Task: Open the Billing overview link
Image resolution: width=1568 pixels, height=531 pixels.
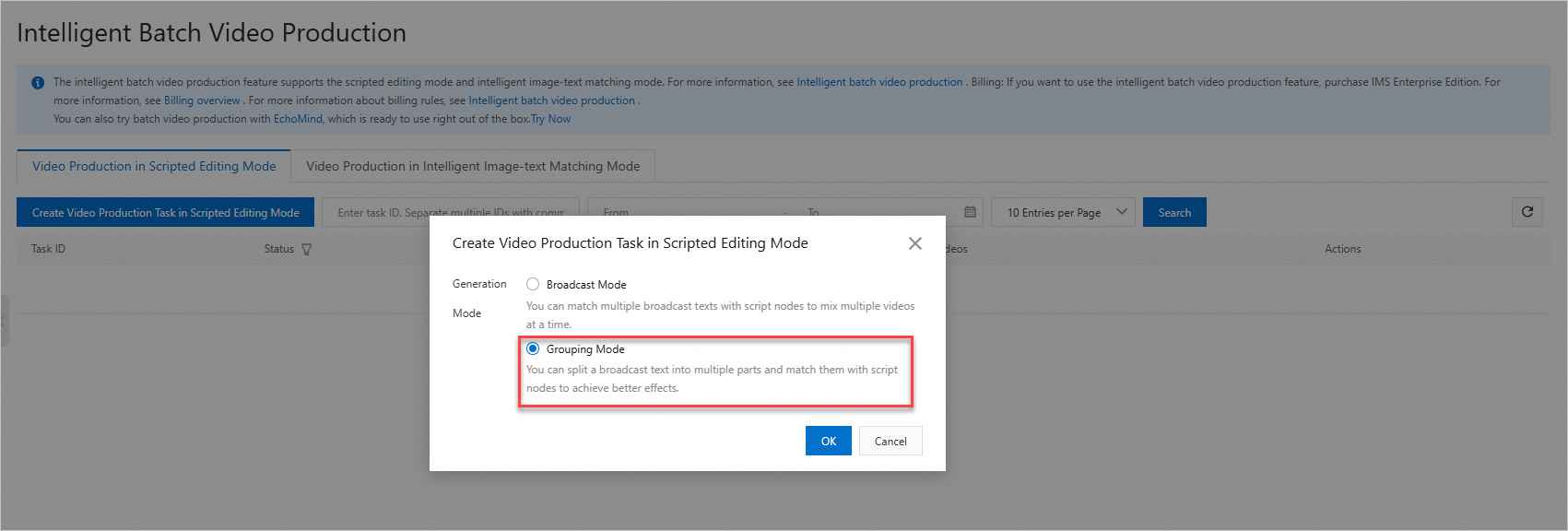Action: click(202, 100)
